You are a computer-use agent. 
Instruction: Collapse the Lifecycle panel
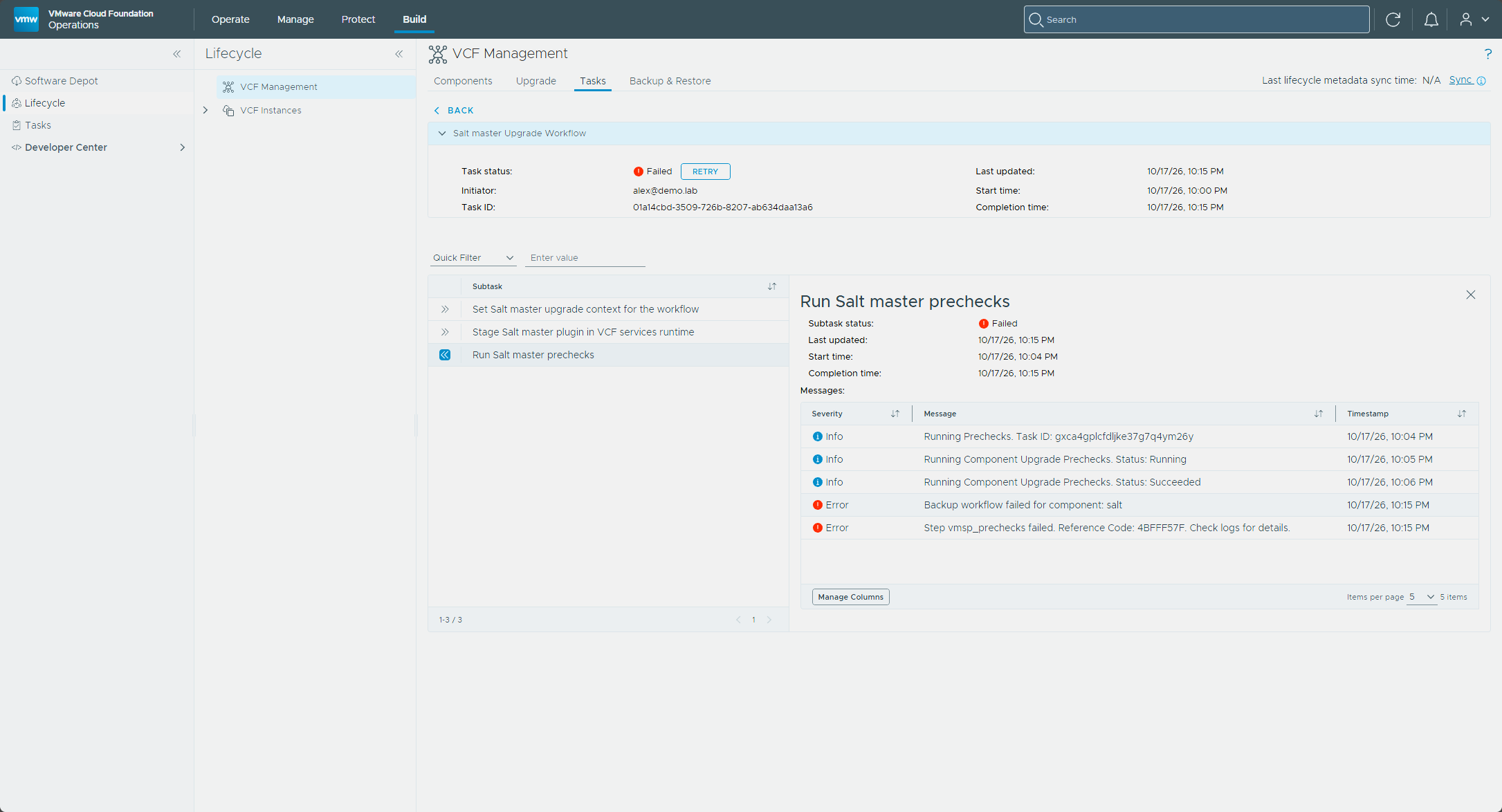click(x=399, y=54)
